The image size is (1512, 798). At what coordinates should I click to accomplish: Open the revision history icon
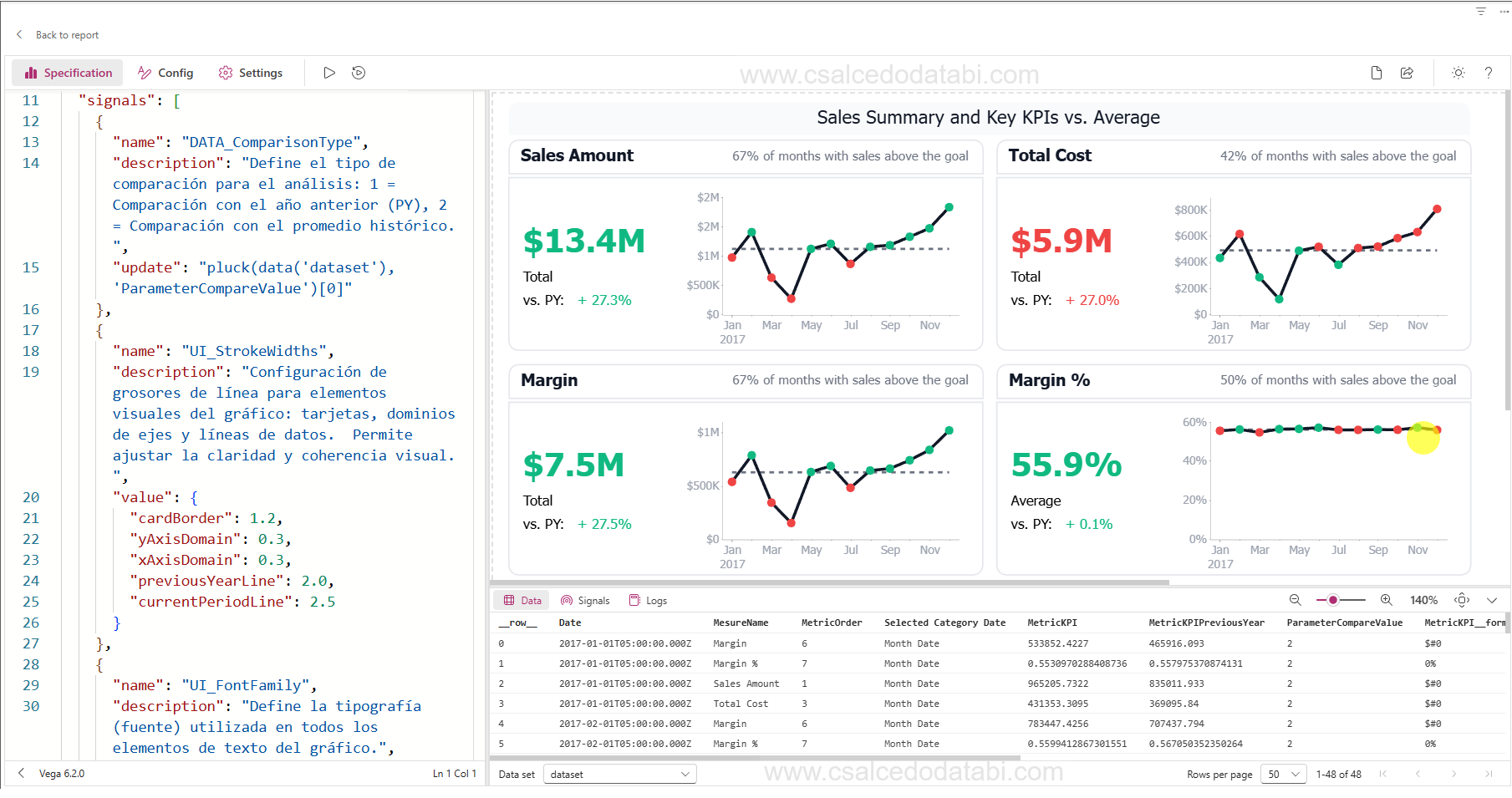pyautogui.click(x=358, y=73)
